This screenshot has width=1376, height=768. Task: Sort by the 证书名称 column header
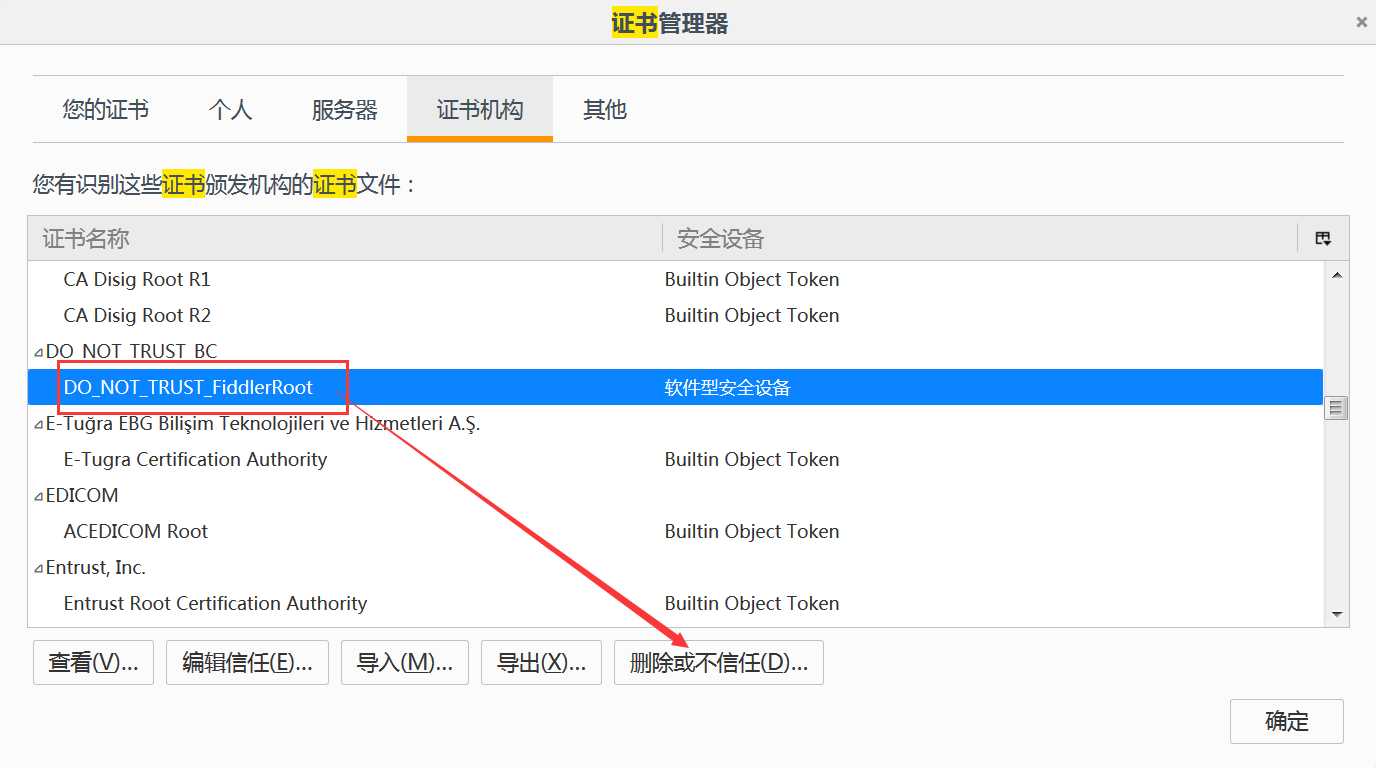(x=345, y=238)
